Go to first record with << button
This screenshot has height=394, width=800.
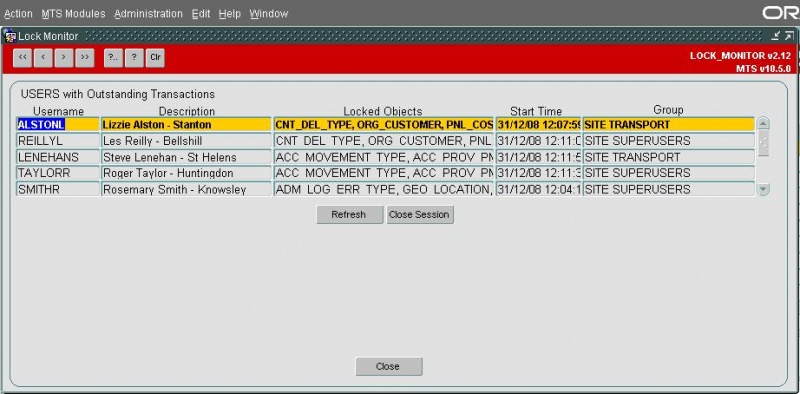(22, 58)
